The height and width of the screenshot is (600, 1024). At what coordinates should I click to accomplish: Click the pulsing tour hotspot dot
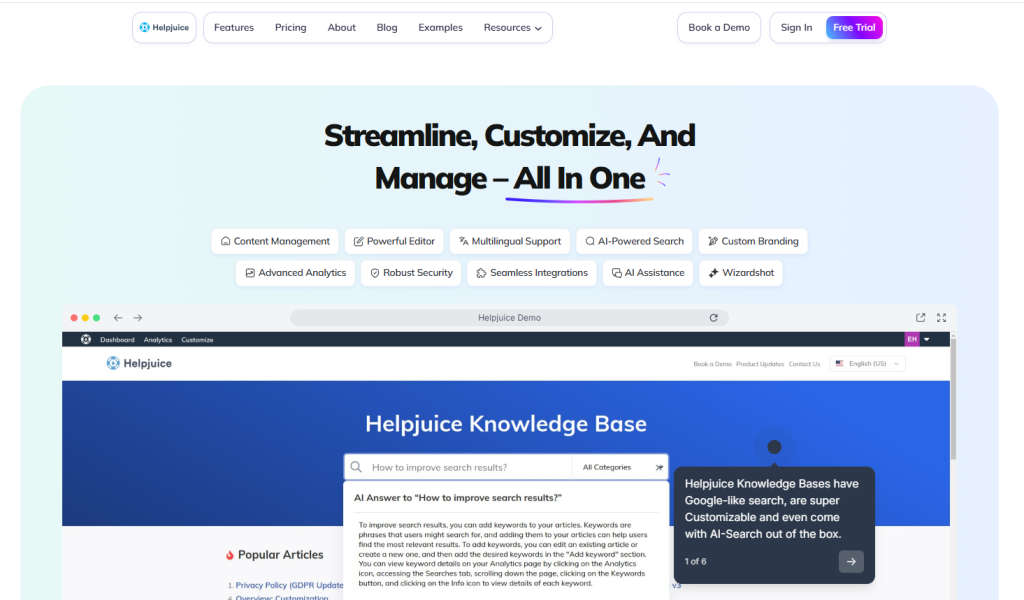coord(775,447)
